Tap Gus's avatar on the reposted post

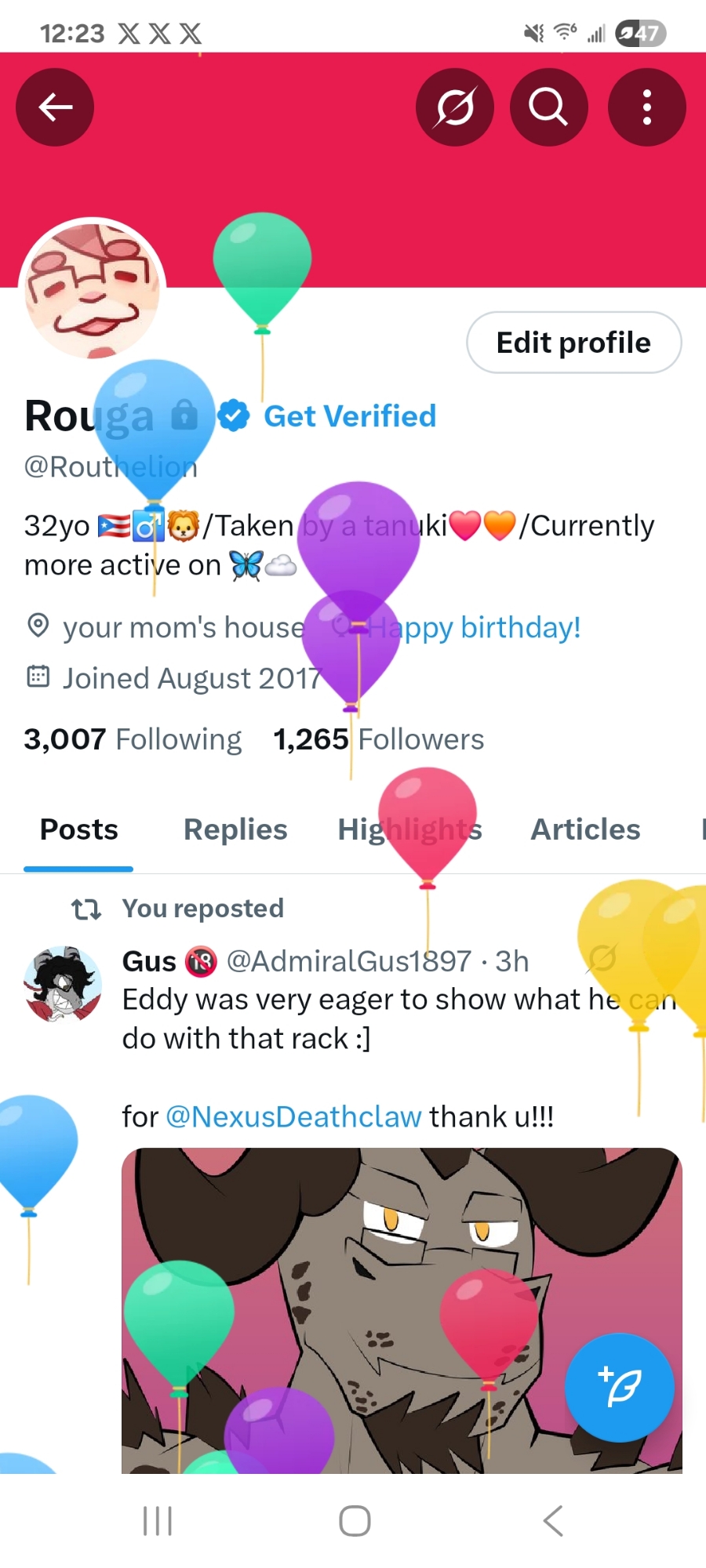[x=63, y=984]
